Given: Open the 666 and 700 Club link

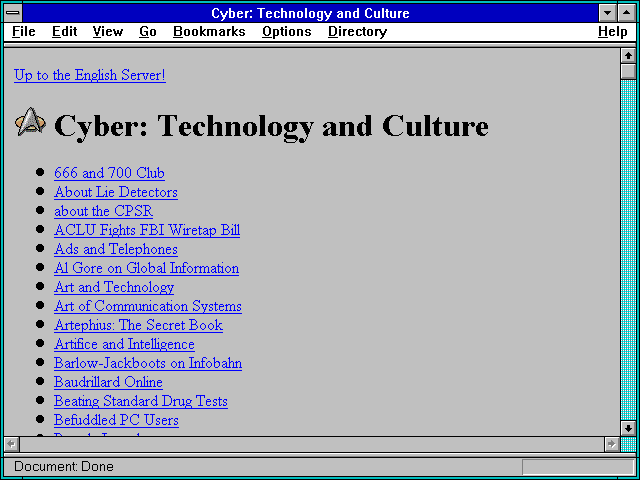Looking at the screenshot, I should point(109,173).
